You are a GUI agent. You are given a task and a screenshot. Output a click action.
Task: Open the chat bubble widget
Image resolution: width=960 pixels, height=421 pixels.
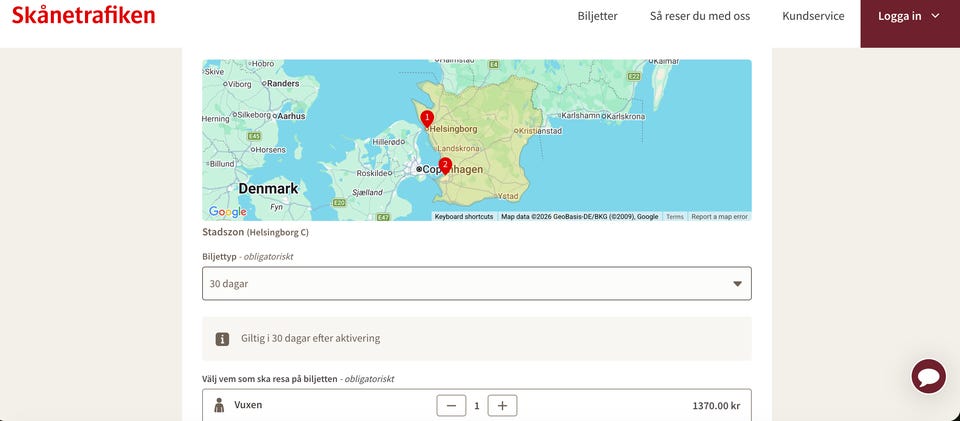pyautogui.click(x=928, y=376)
